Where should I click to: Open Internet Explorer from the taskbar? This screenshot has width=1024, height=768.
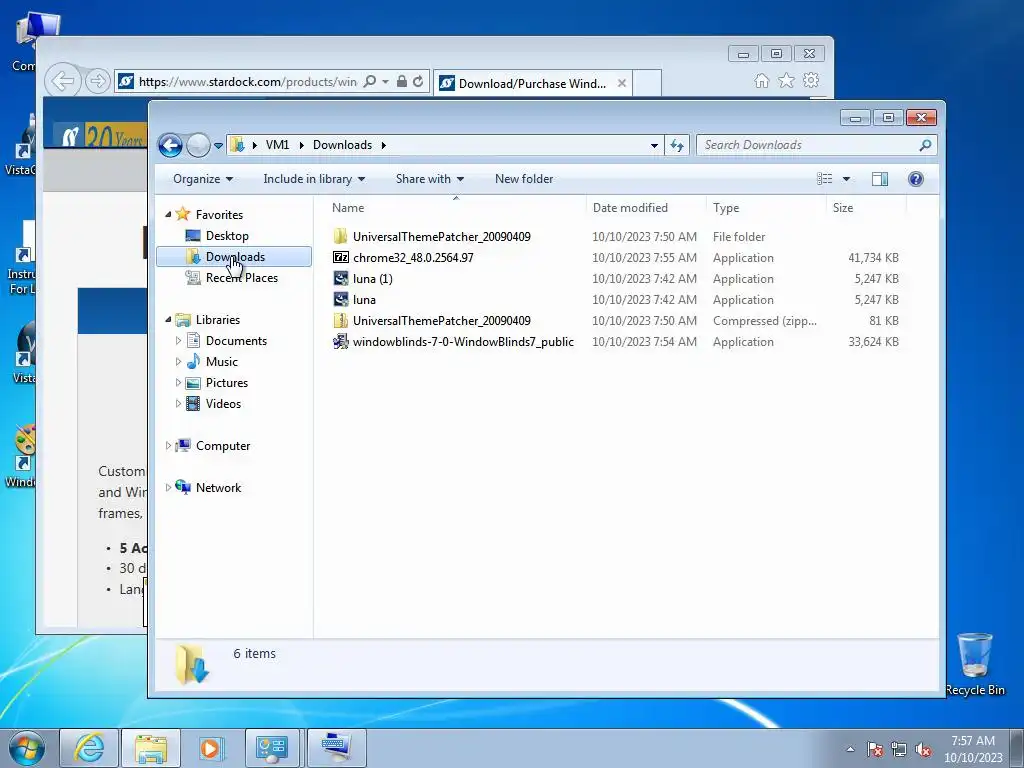pos(89,748)
